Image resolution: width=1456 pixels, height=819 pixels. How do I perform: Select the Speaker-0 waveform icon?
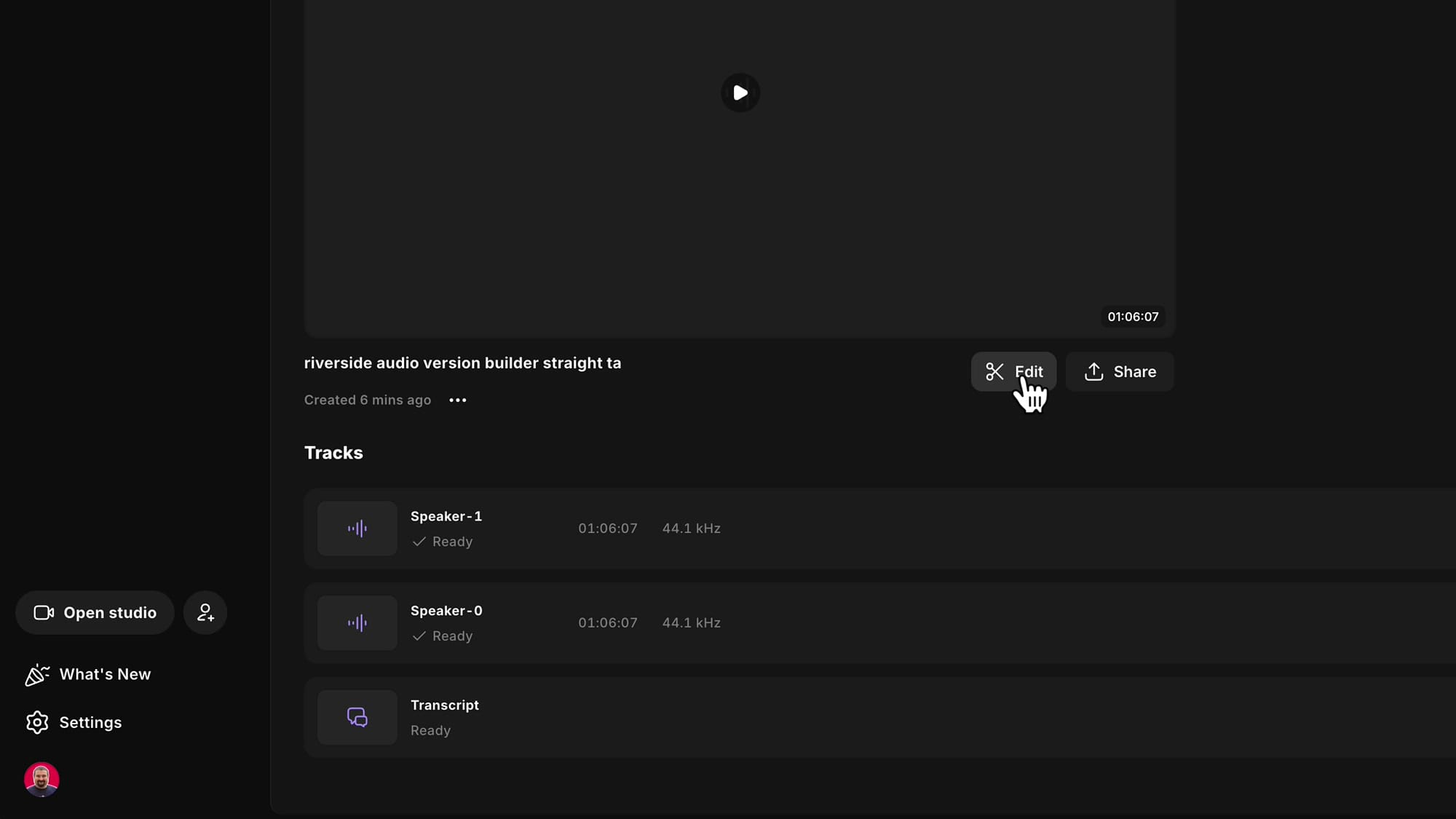pyautogui.click(x=357, y=622)
